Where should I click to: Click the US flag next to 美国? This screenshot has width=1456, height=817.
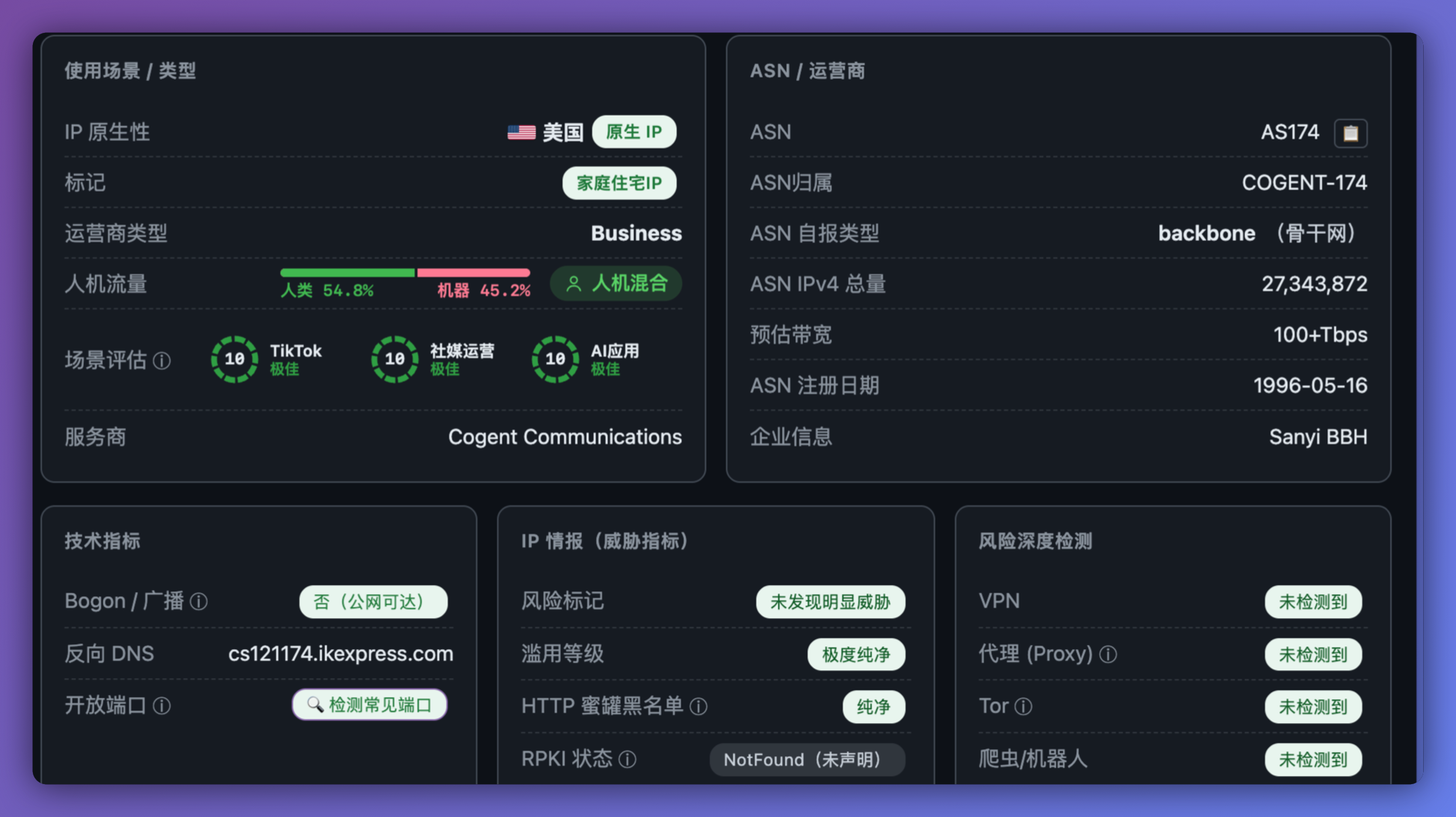tap(522, 132)
